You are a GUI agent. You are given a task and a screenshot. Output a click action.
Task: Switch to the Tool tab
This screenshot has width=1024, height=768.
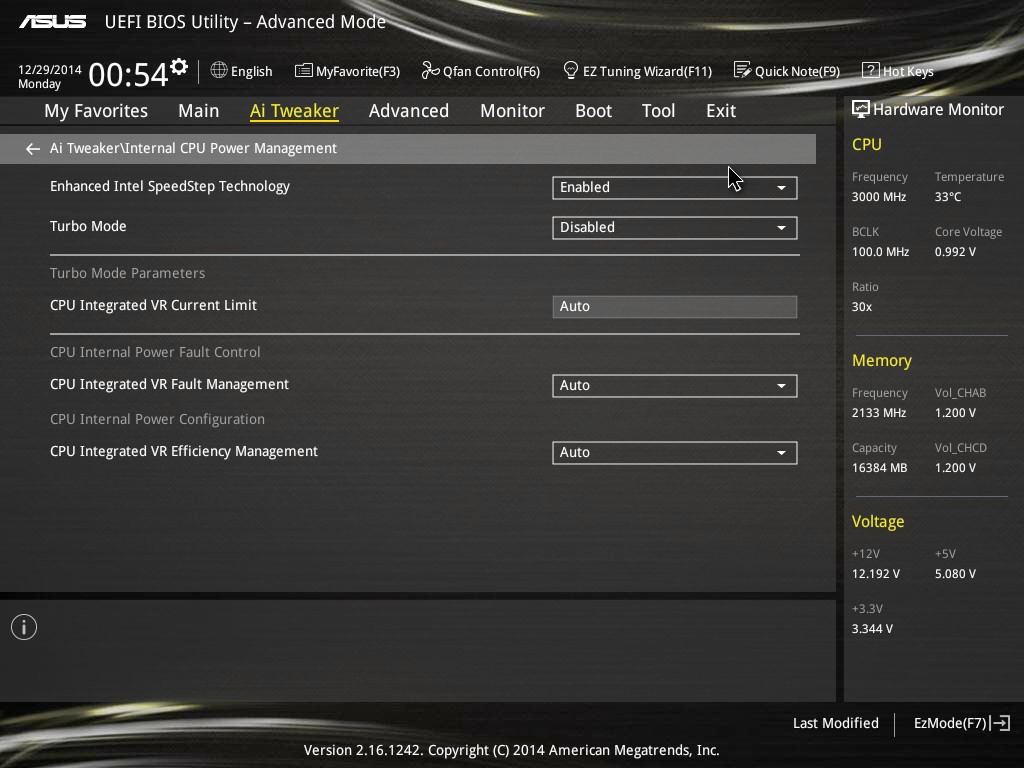[658, 111]
